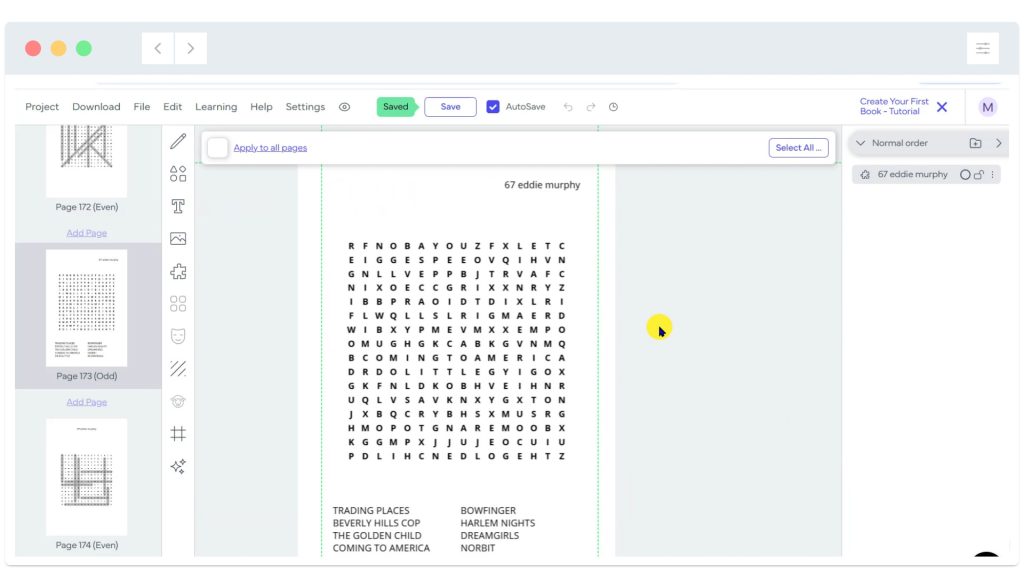Click the BOWFINGER word list entry
This screenshot has width=1024, height=587.
tap(488, 511)
